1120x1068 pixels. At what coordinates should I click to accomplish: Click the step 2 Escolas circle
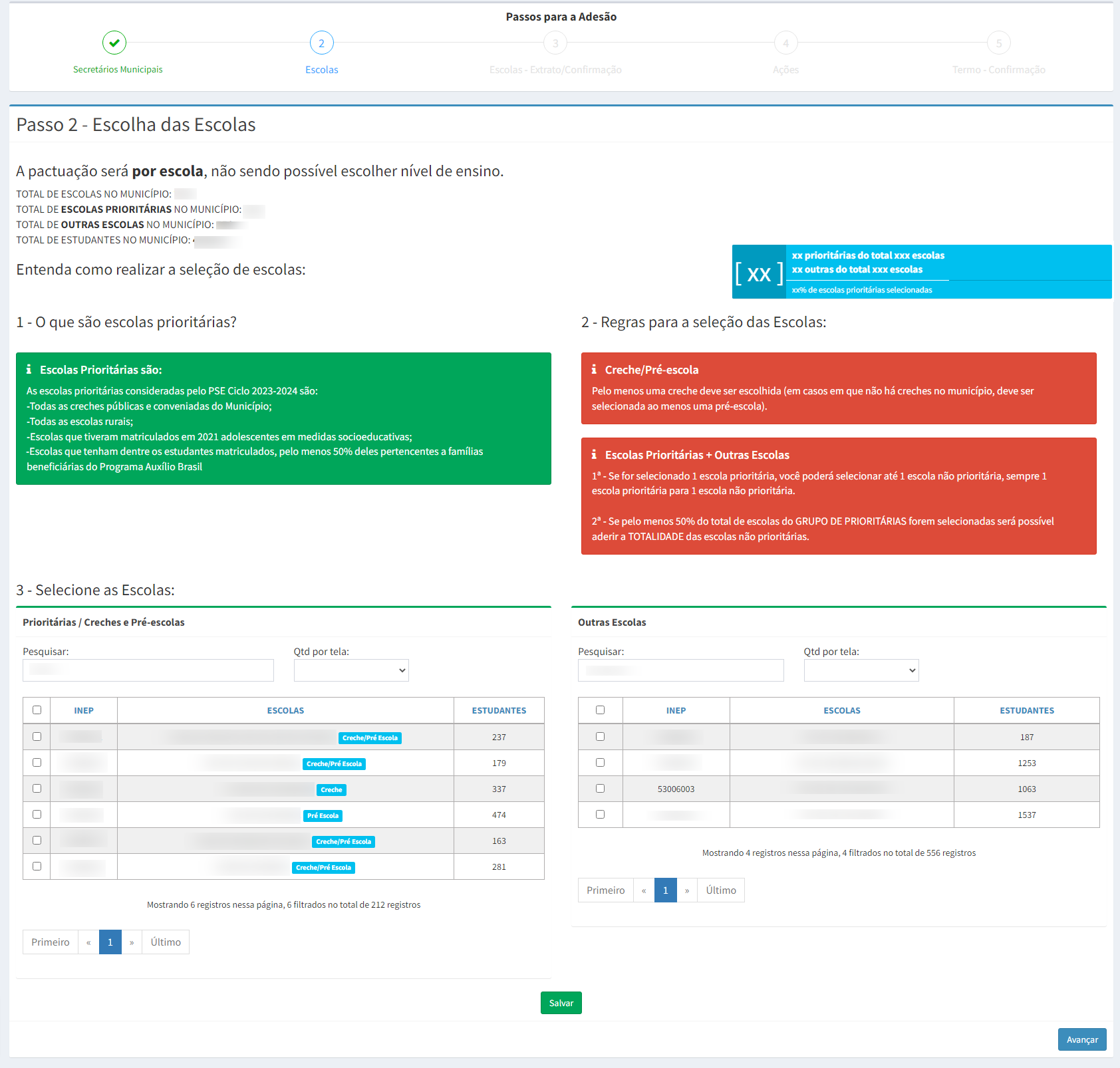coord(322,43)
